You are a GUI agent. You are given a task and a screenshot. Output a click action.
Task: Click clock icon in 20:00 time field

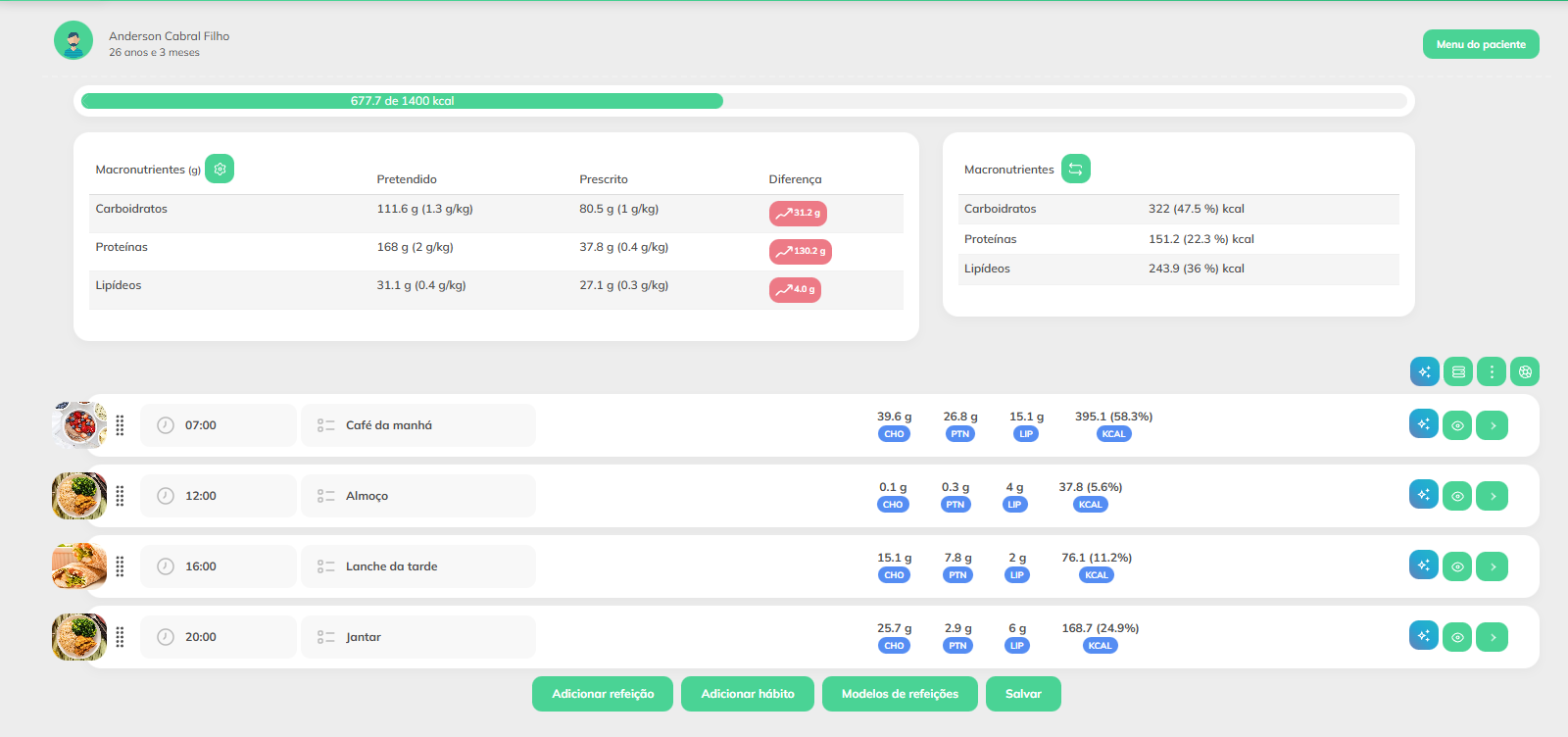pyautogui.click(x=166, y=637)
